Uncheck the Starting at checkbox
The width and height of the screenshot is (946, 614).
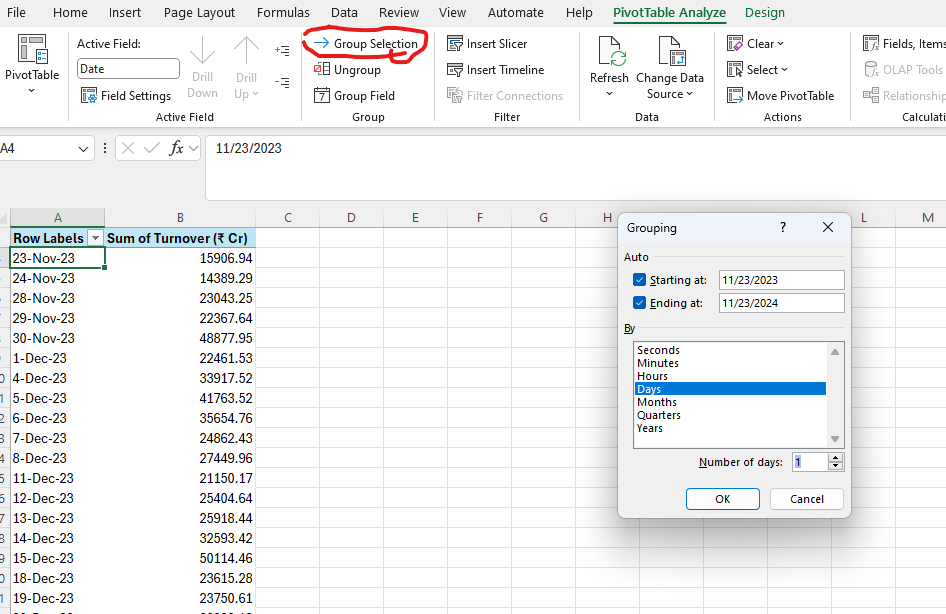tap(638, 280)
